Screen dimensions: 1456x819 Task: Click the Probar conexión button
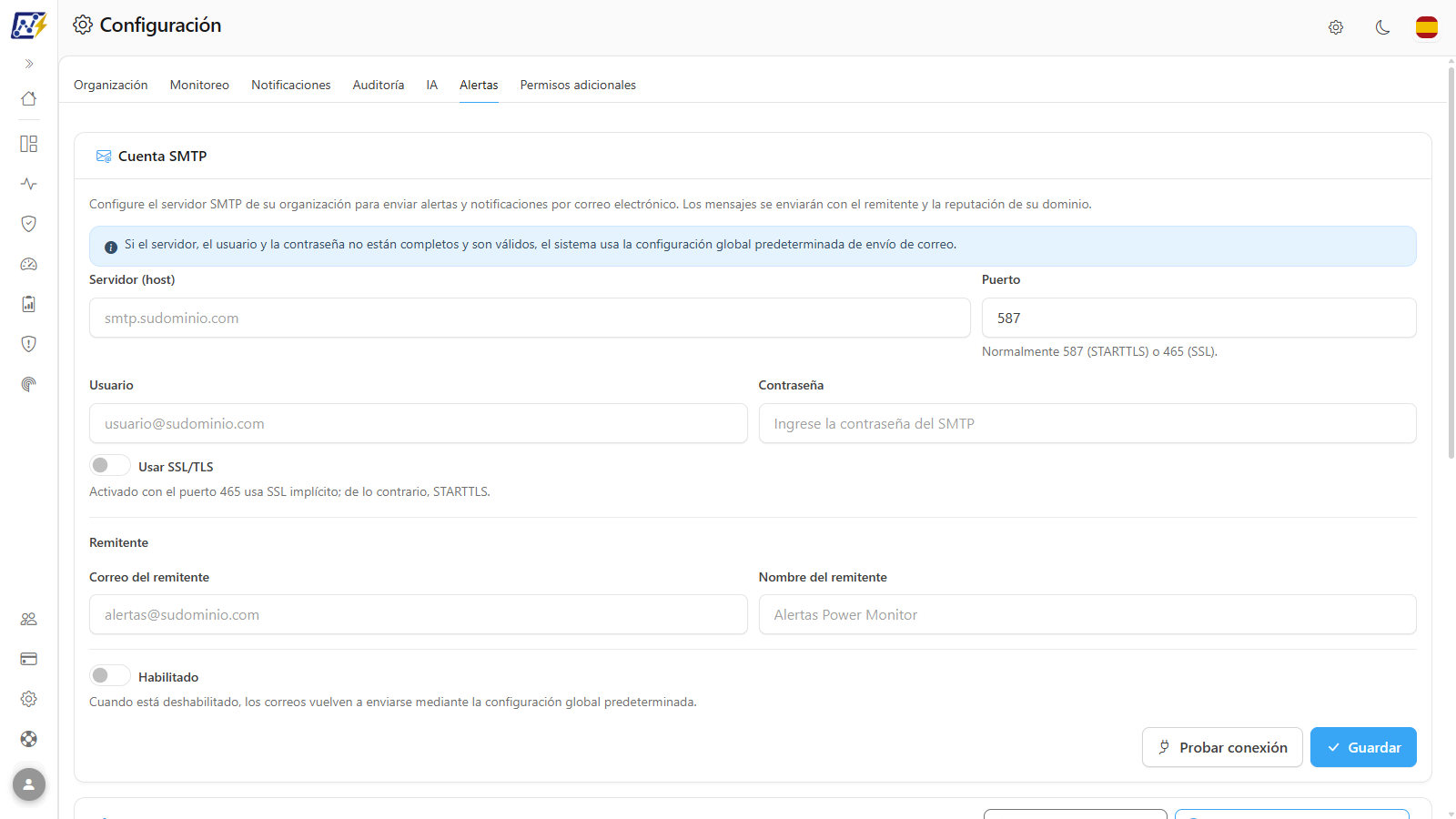pyautogui.click(x=1222, y=747)
